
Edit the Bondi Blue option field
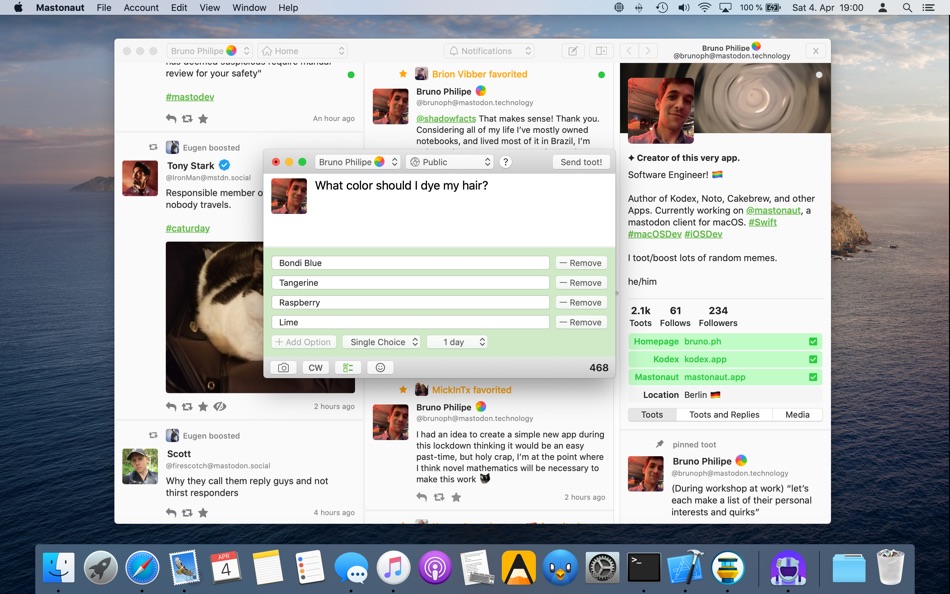tap(411, 263)
